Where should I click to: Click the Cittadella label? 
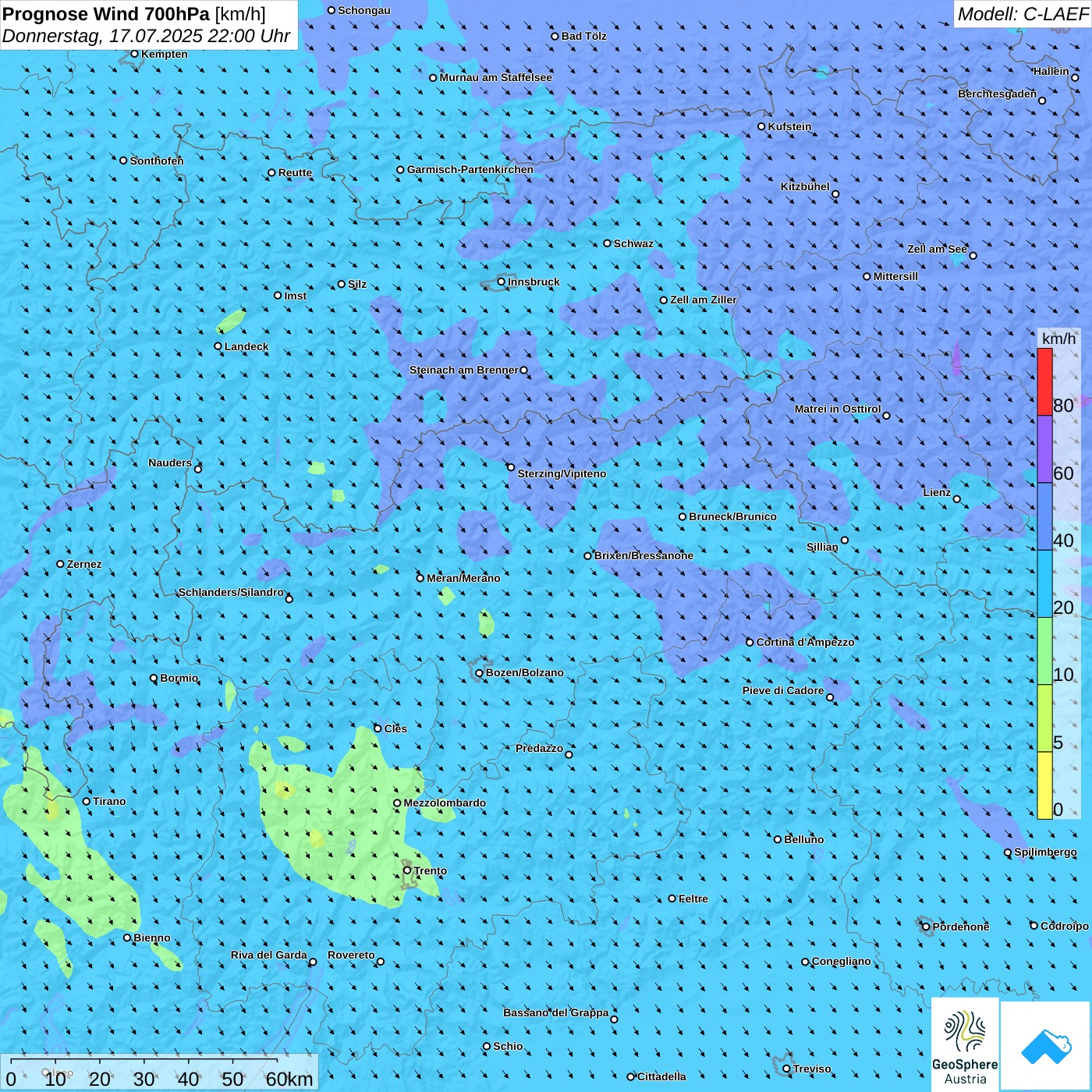tap(661, 1076)
